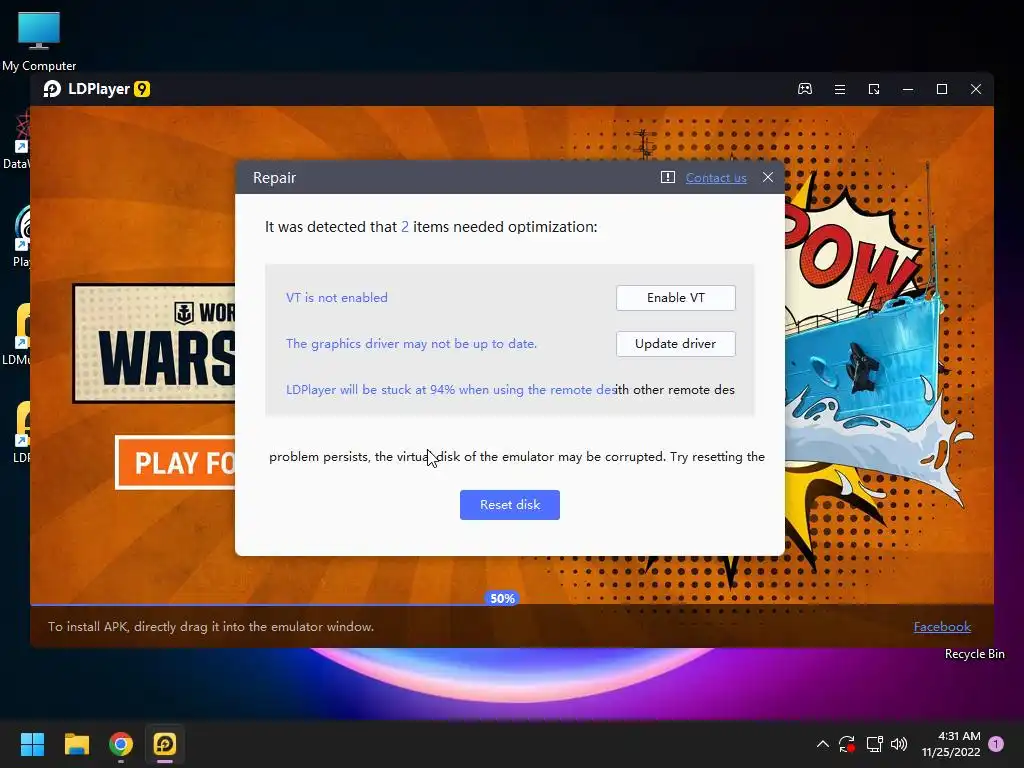
Task: Click the LDPlayer shrink window icon
Action: click(x=874, y=89)
